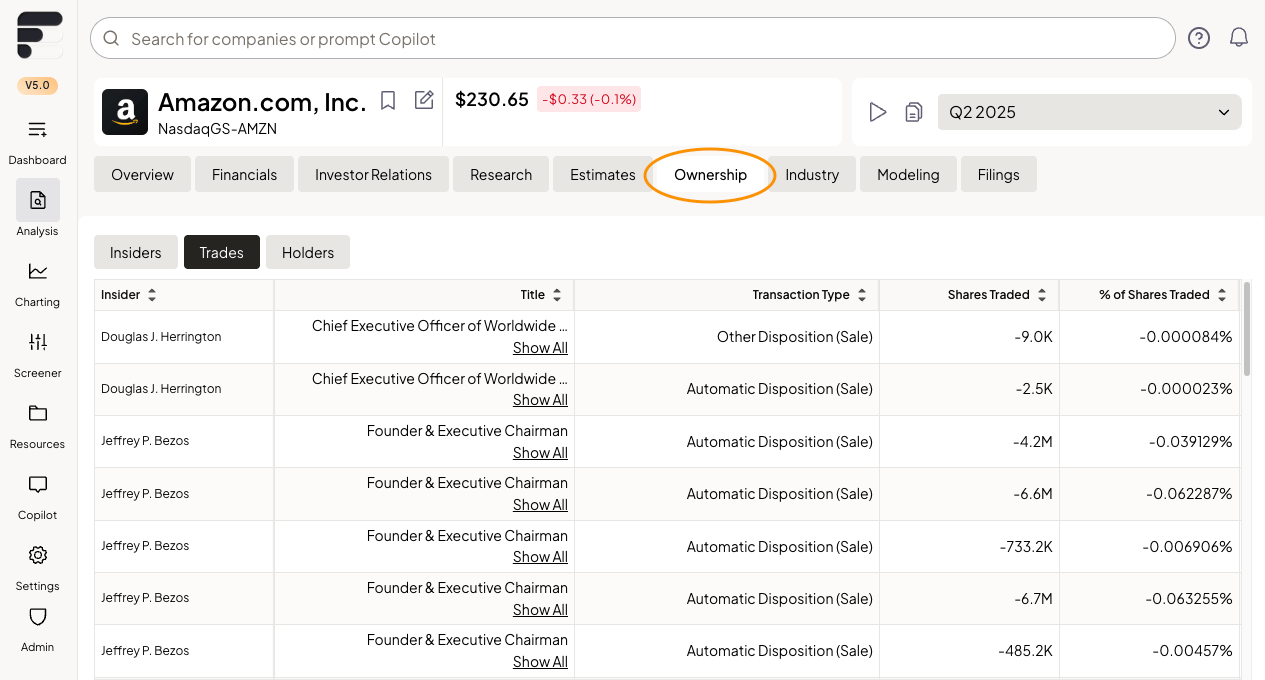Image resolution: width=1265 pixels, height=680 pixels.
Task: Click the NasdaqGS-AMZN ticker text
Action: tap(218, 129)
